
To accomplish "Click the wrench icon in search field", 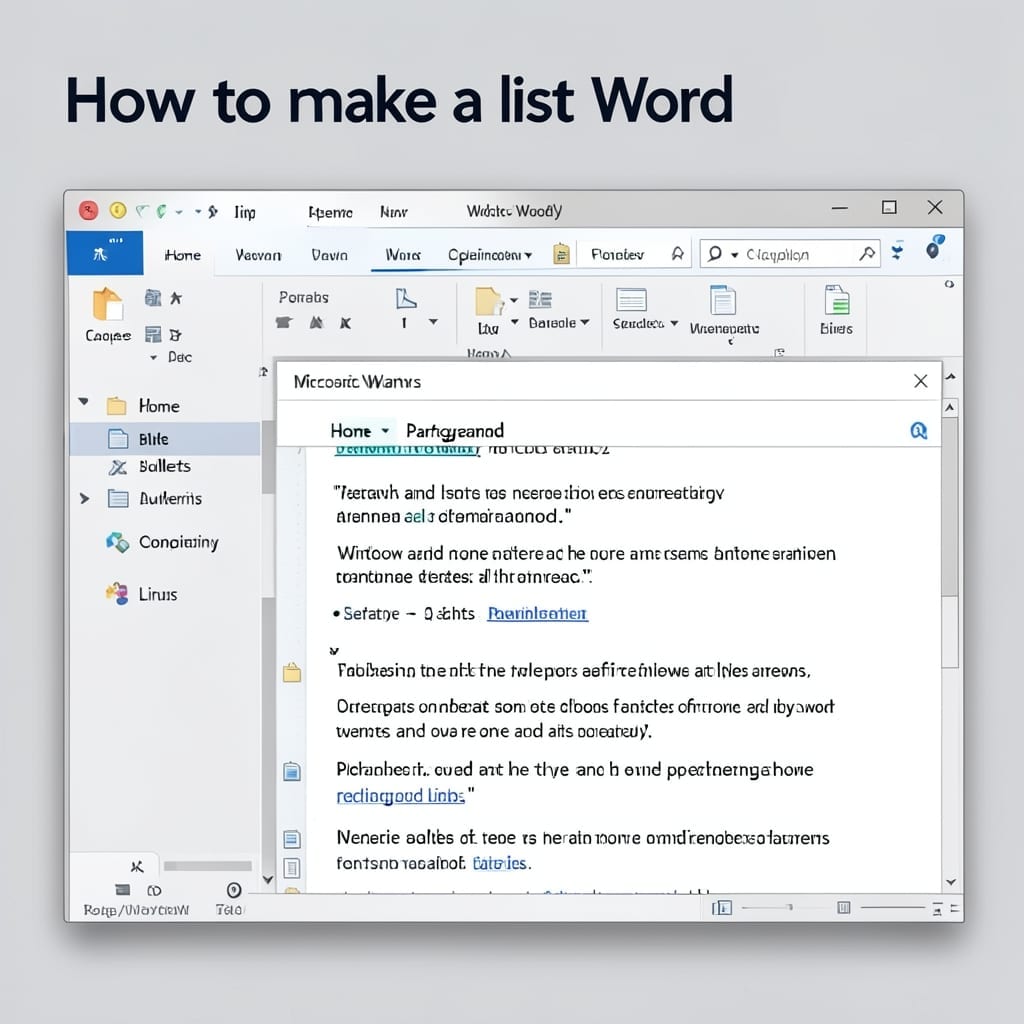I will [x=867, y=254].
